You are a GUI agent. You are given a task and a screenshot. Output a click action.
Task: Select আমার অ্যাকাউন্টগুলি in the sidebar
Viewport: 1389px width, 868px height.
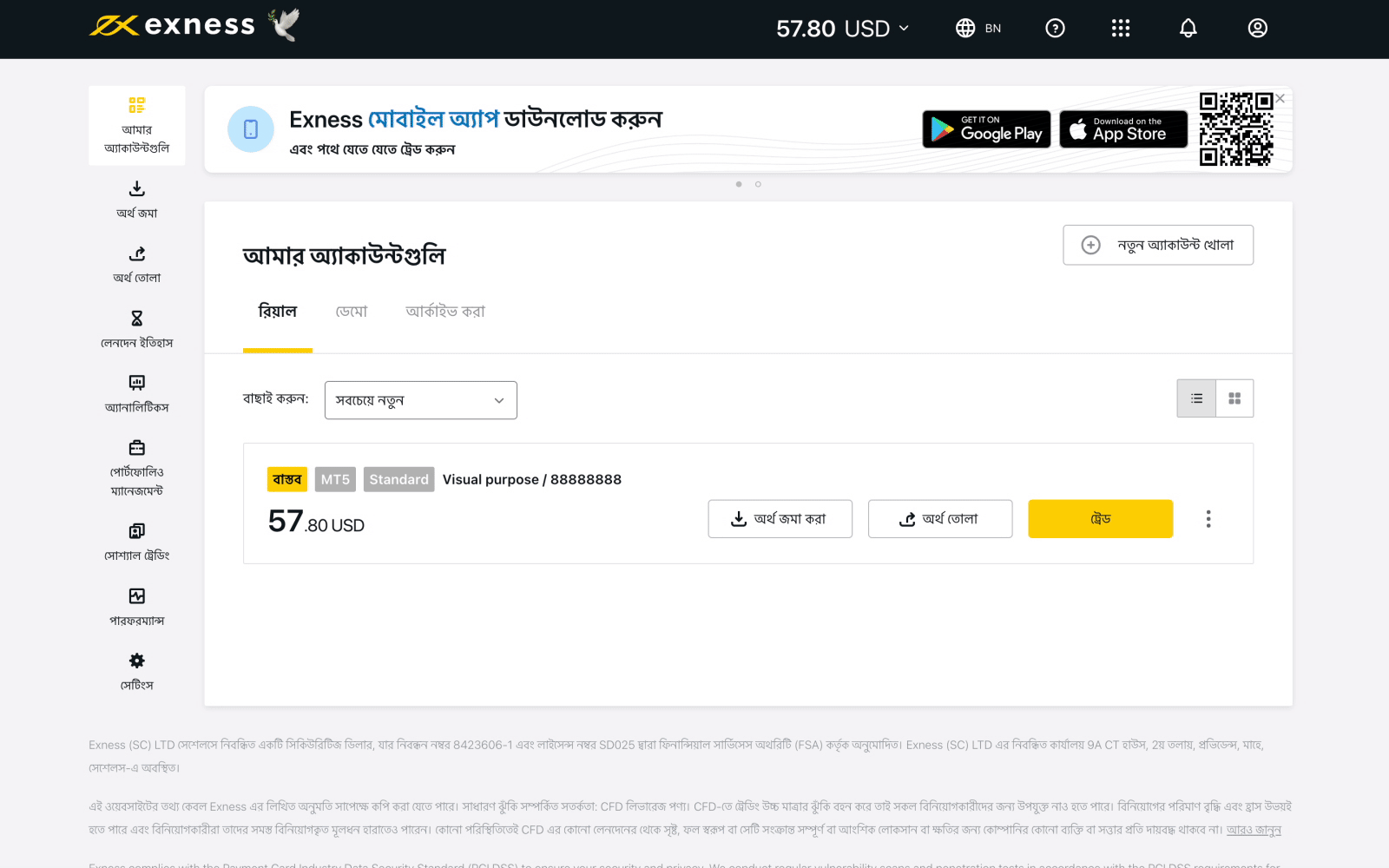[137, 126]
